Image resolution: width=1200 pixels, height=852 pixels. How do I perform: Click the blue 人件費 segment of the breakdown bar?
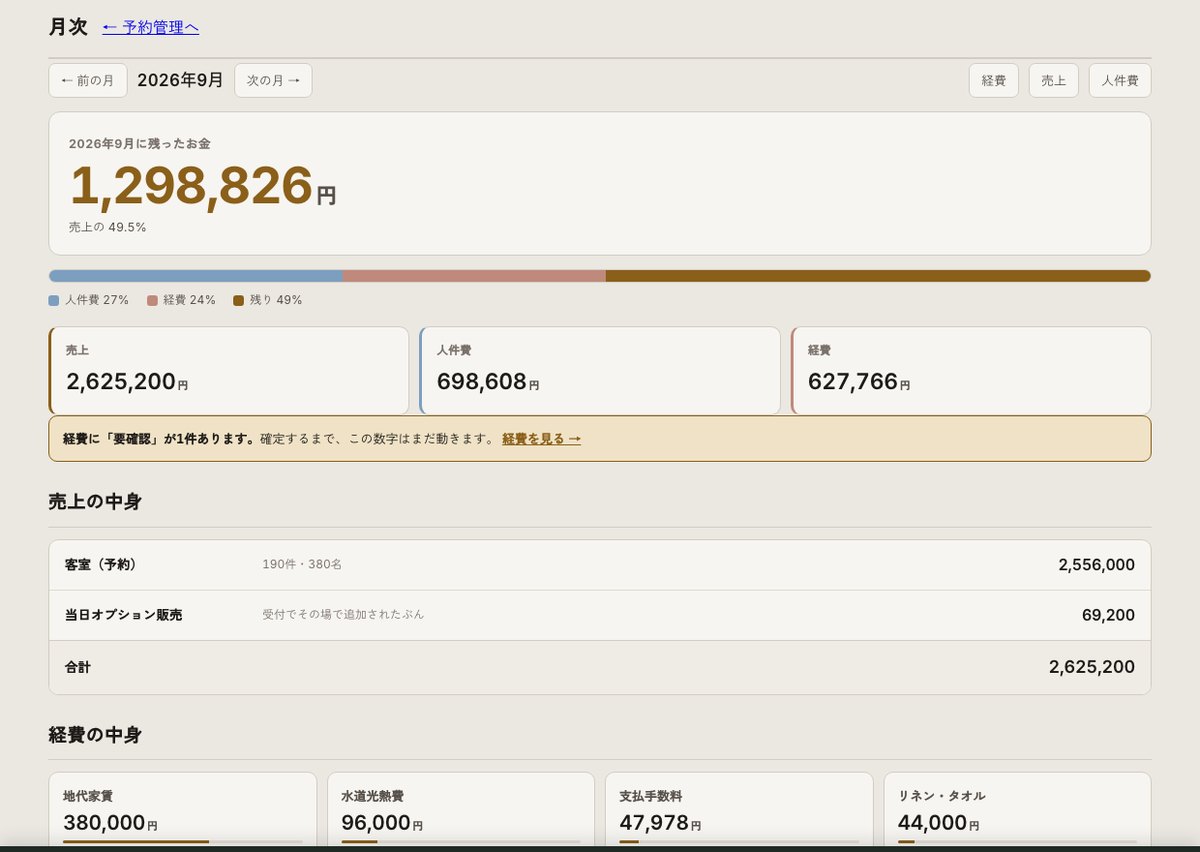click(196, 276)
